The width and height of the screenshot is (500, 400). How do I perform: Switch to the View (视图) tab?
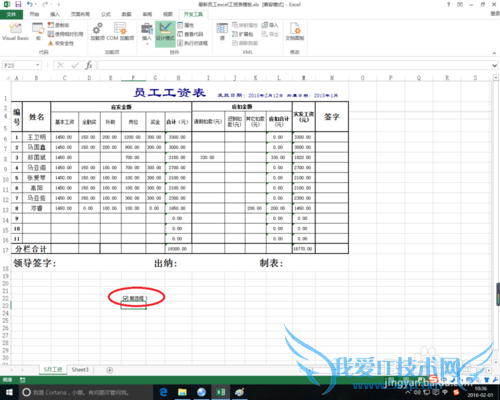click(168, 14)
